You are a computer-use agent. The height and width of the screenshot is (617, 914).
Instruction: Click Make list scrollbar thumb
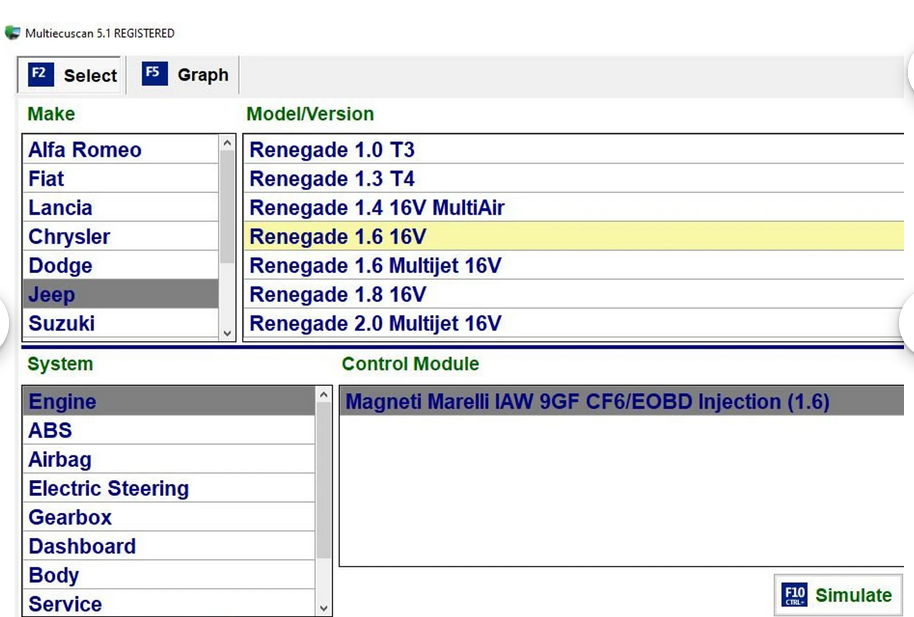click(x=227, y=206)
